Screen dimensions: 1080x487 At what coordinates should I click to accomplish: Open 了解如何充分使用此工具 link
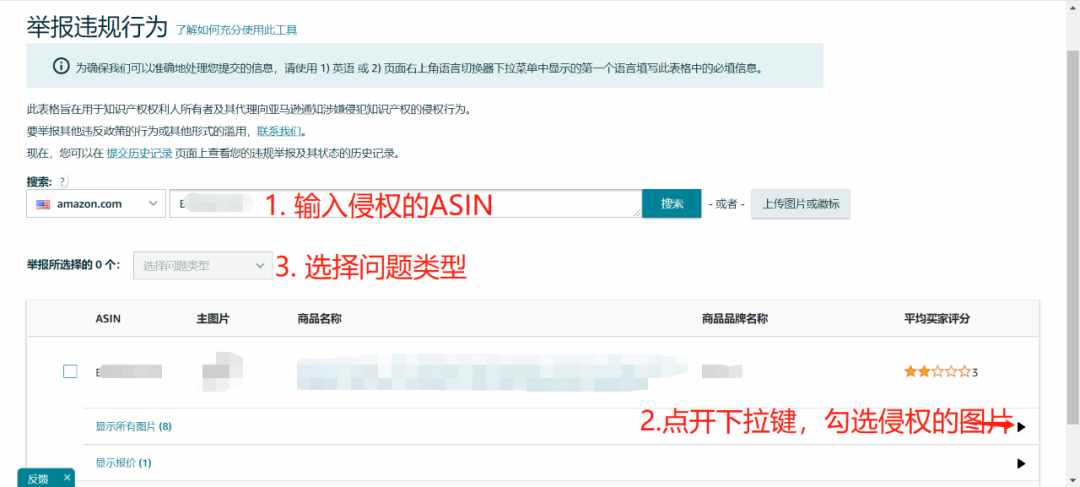(x=236, y=30)
